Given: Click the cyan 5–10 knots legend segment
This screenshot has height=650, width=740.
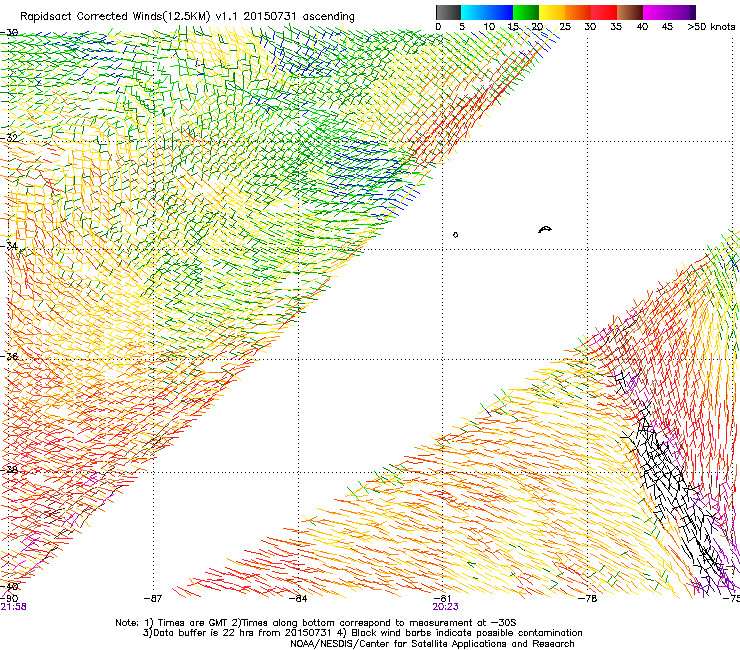Looking at the screenshot, I should (474, 12).
